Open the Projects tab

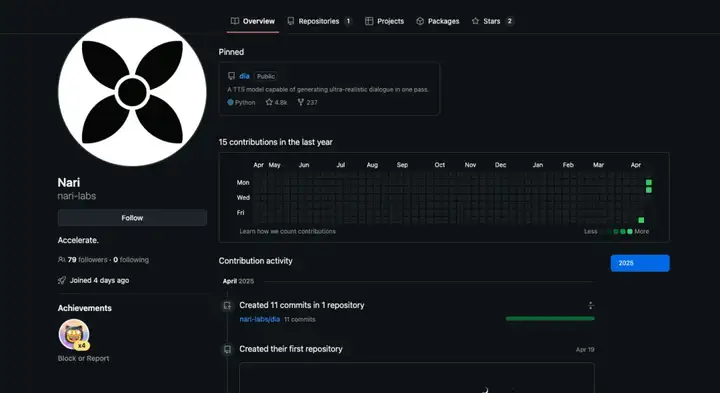click(384, 21)
